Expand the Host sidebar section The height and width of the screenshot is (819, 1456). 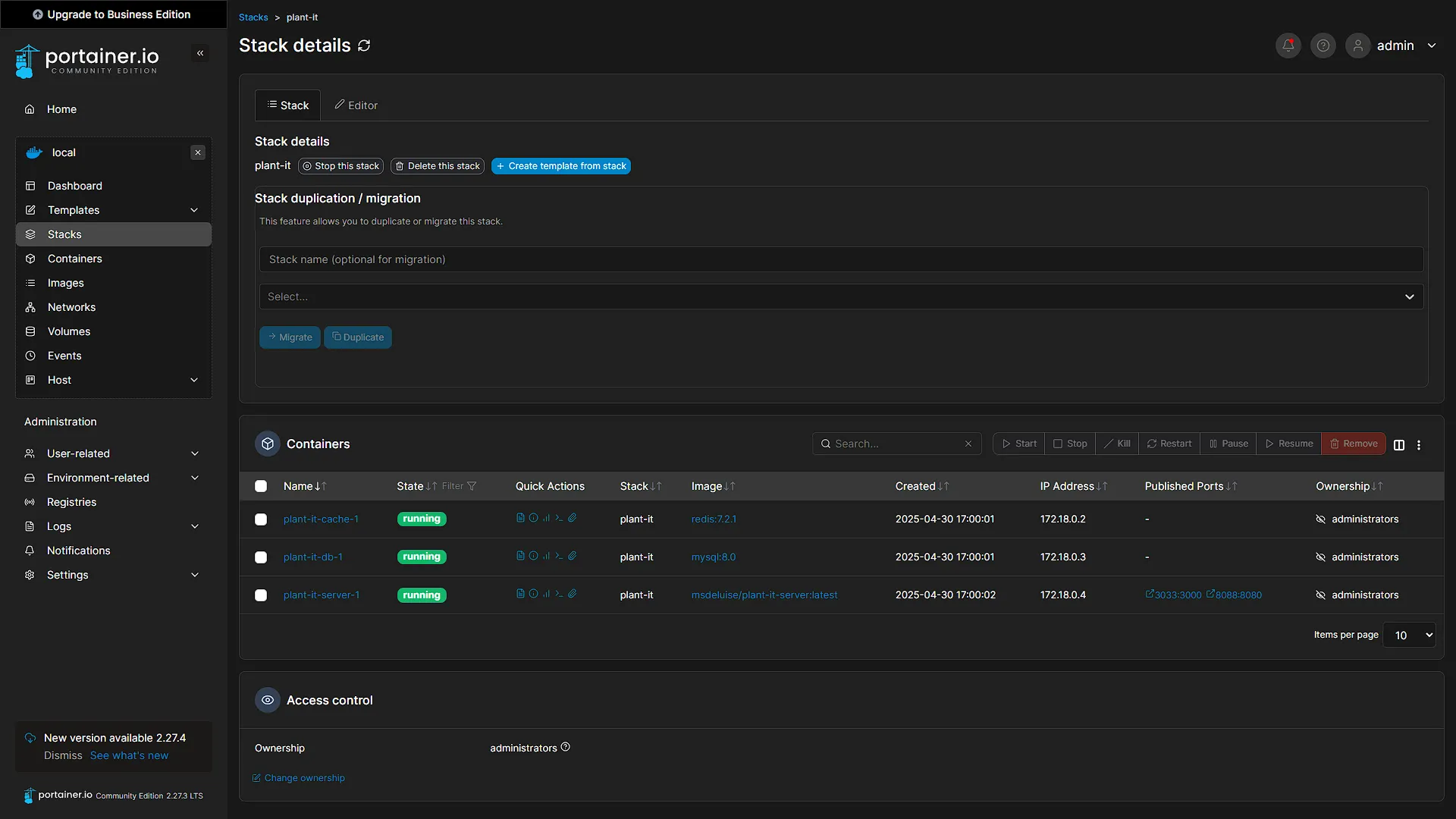point(113,380)
